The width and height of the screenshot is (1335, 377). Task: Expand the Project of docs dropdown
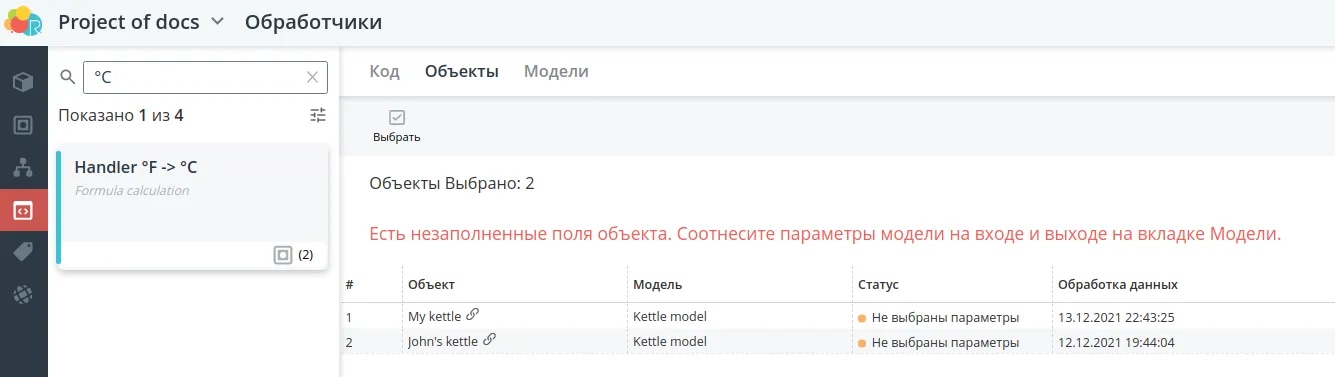(x=219, y=22)
